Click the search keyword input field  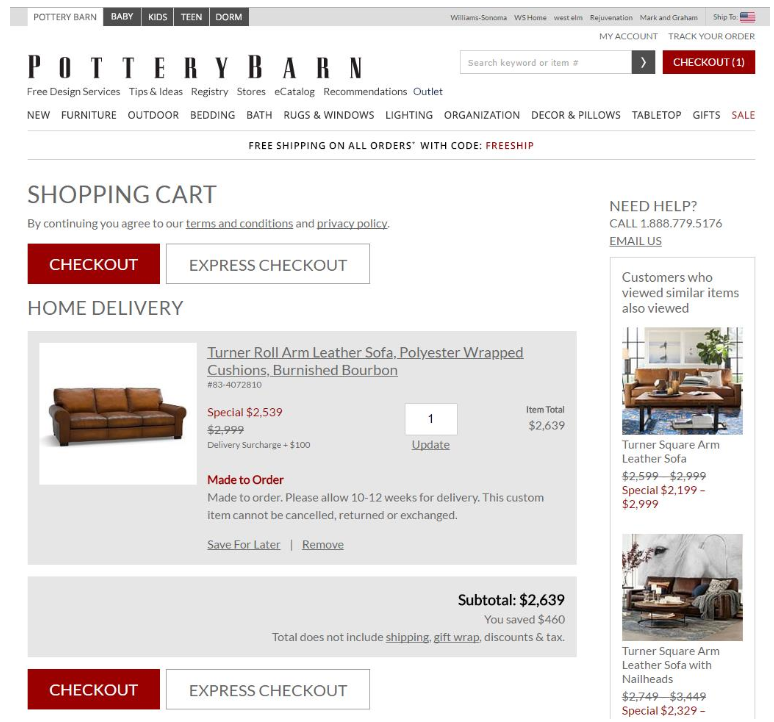tap(546, 62)
